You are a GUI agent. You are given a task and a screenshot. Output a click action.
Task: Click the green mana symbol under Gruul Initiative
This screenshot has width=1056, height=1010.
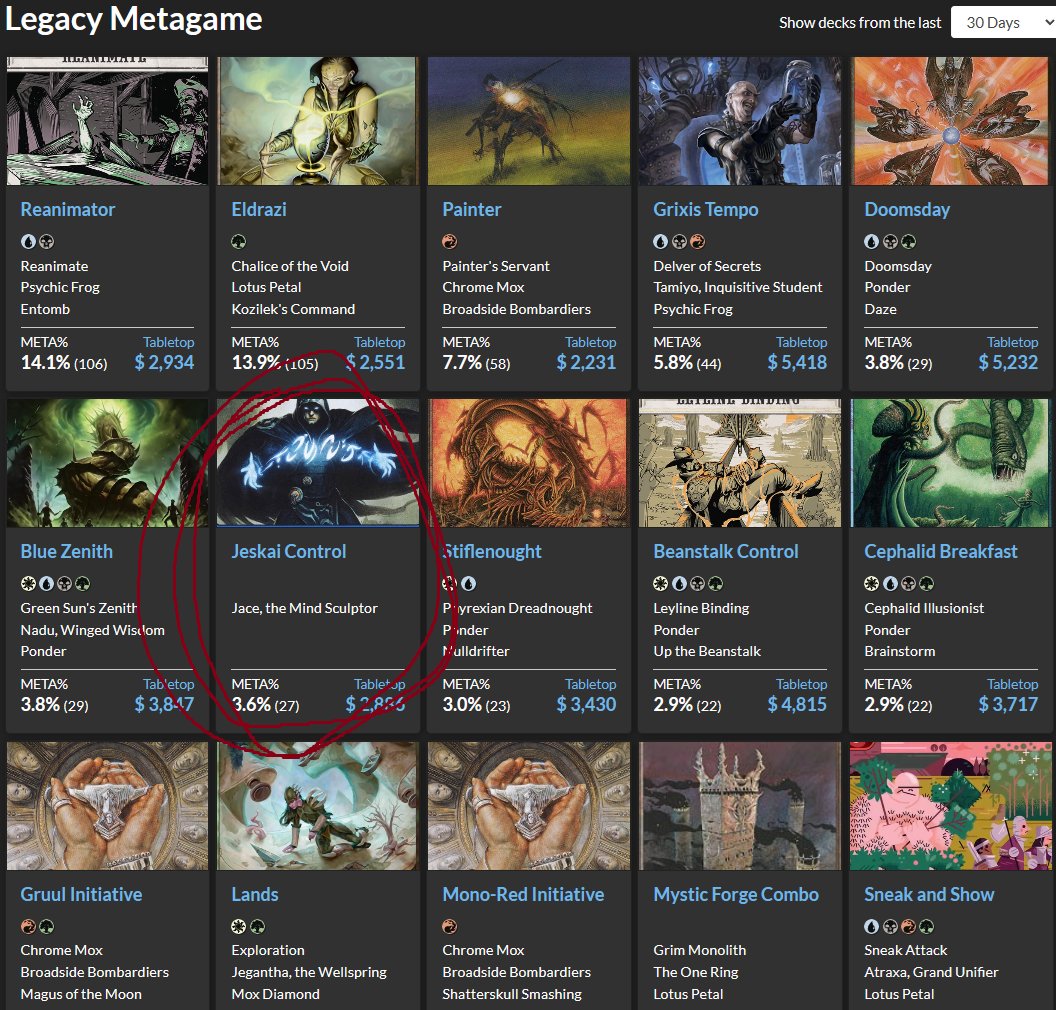tap(46, 927)
